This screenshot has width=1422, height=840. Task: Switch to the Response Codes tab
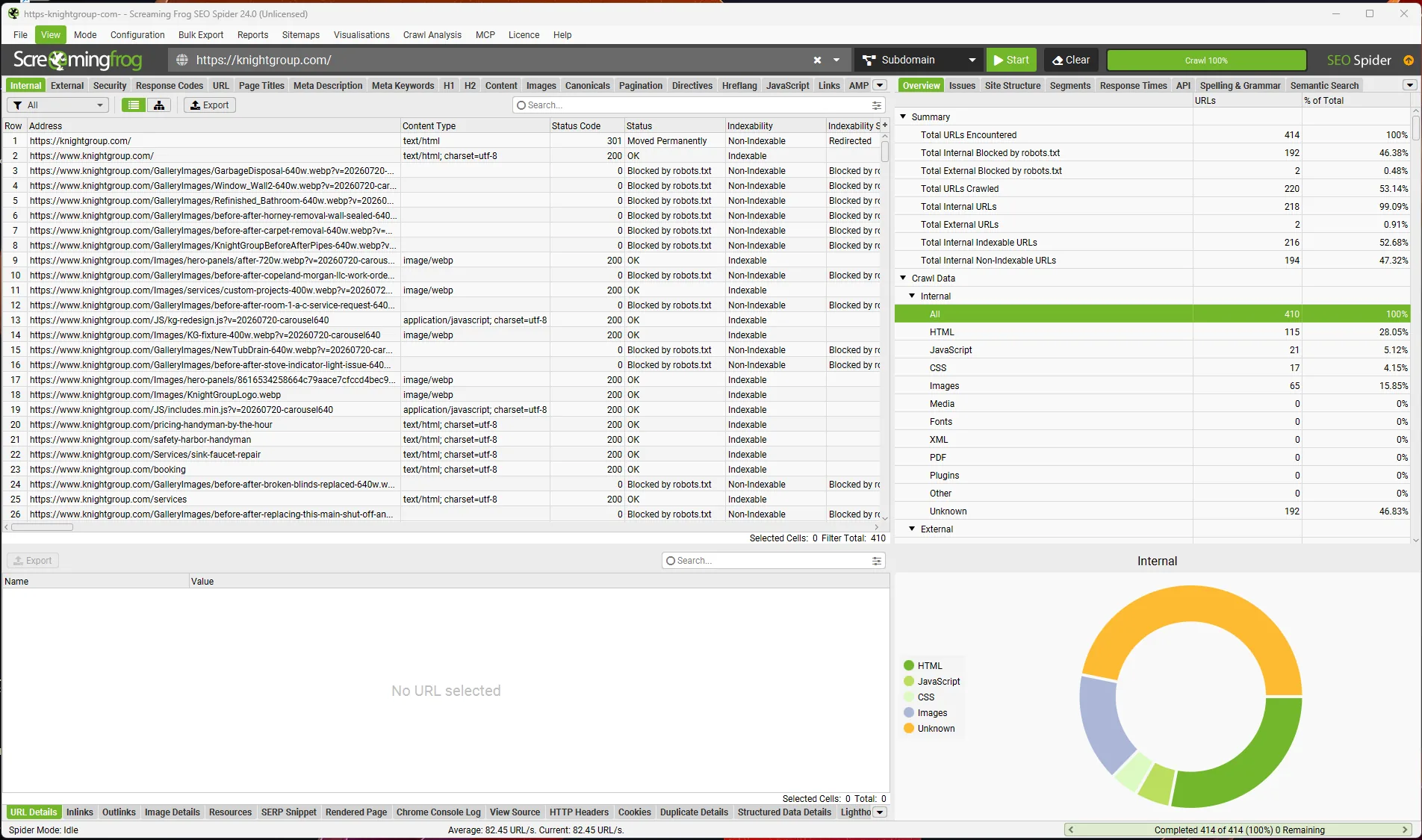(170, 85)
